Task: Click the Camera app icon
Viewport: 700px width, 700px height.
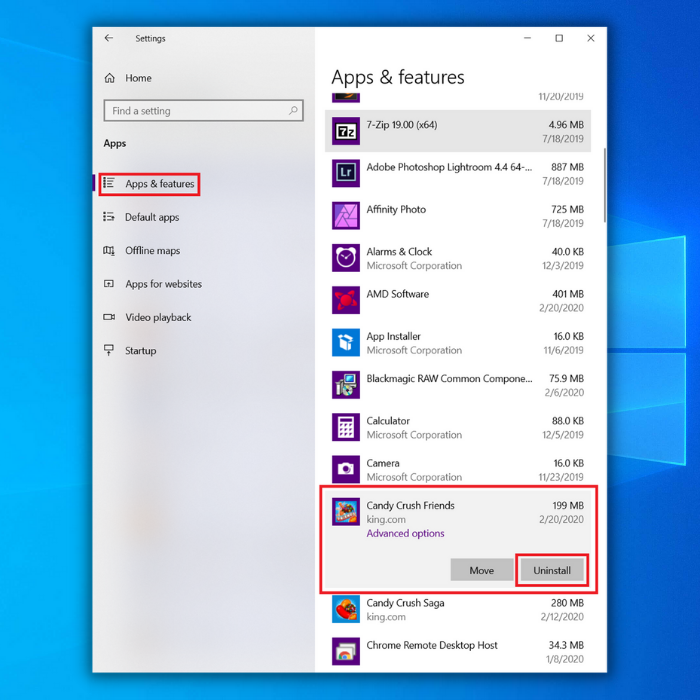Action: click(346, 469)
